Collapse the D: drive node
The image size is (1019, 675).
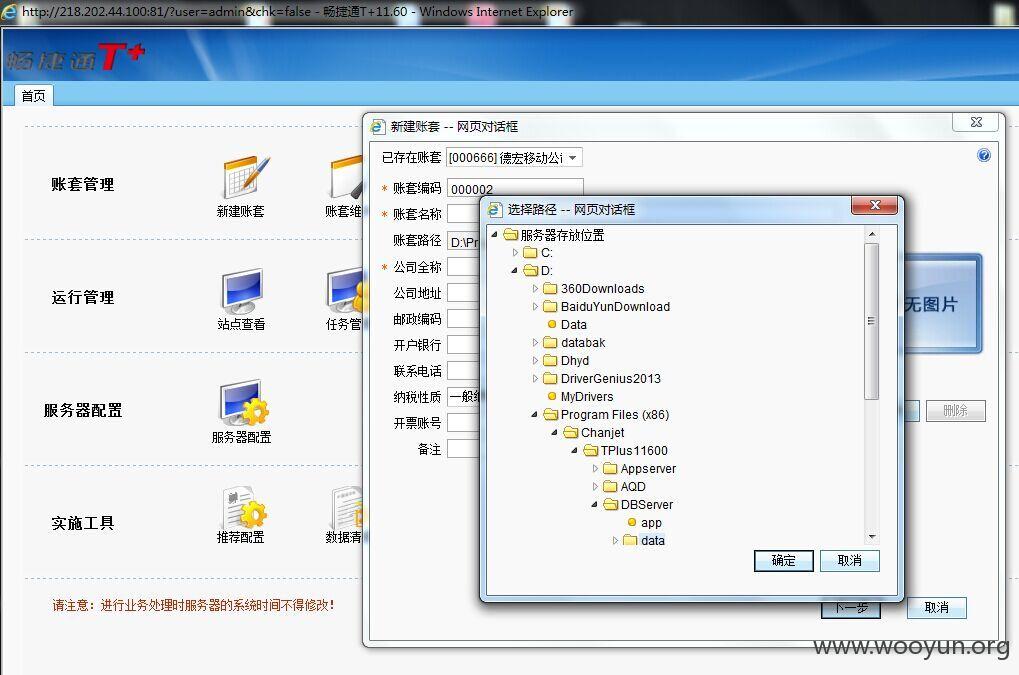(515, 270)
